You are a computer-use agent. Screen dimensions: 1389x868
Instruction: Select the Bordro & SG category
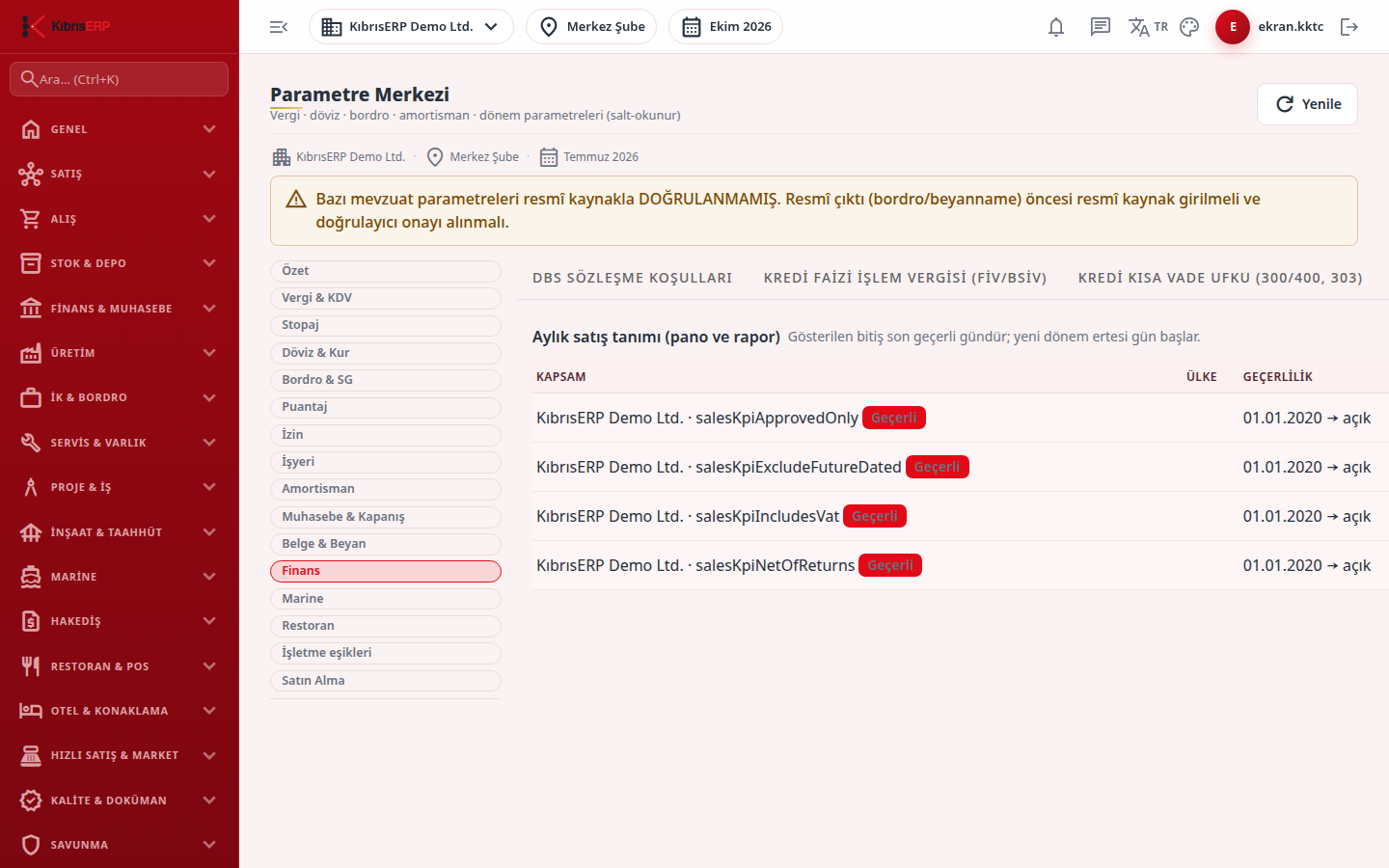coord(386,380)
